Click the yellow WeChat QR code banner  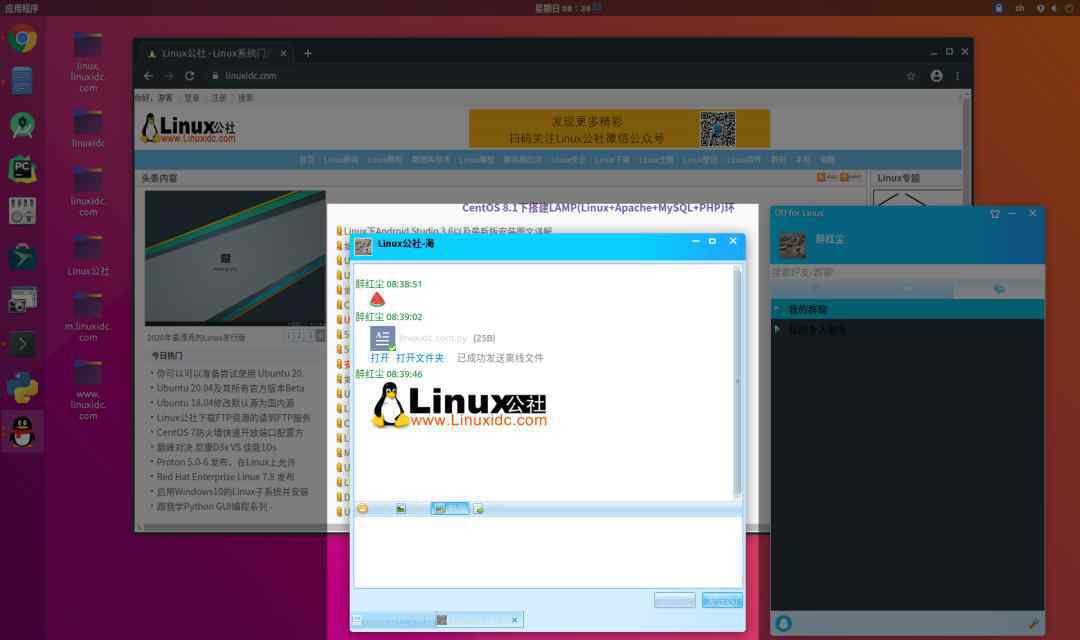[x=619, y=128]
